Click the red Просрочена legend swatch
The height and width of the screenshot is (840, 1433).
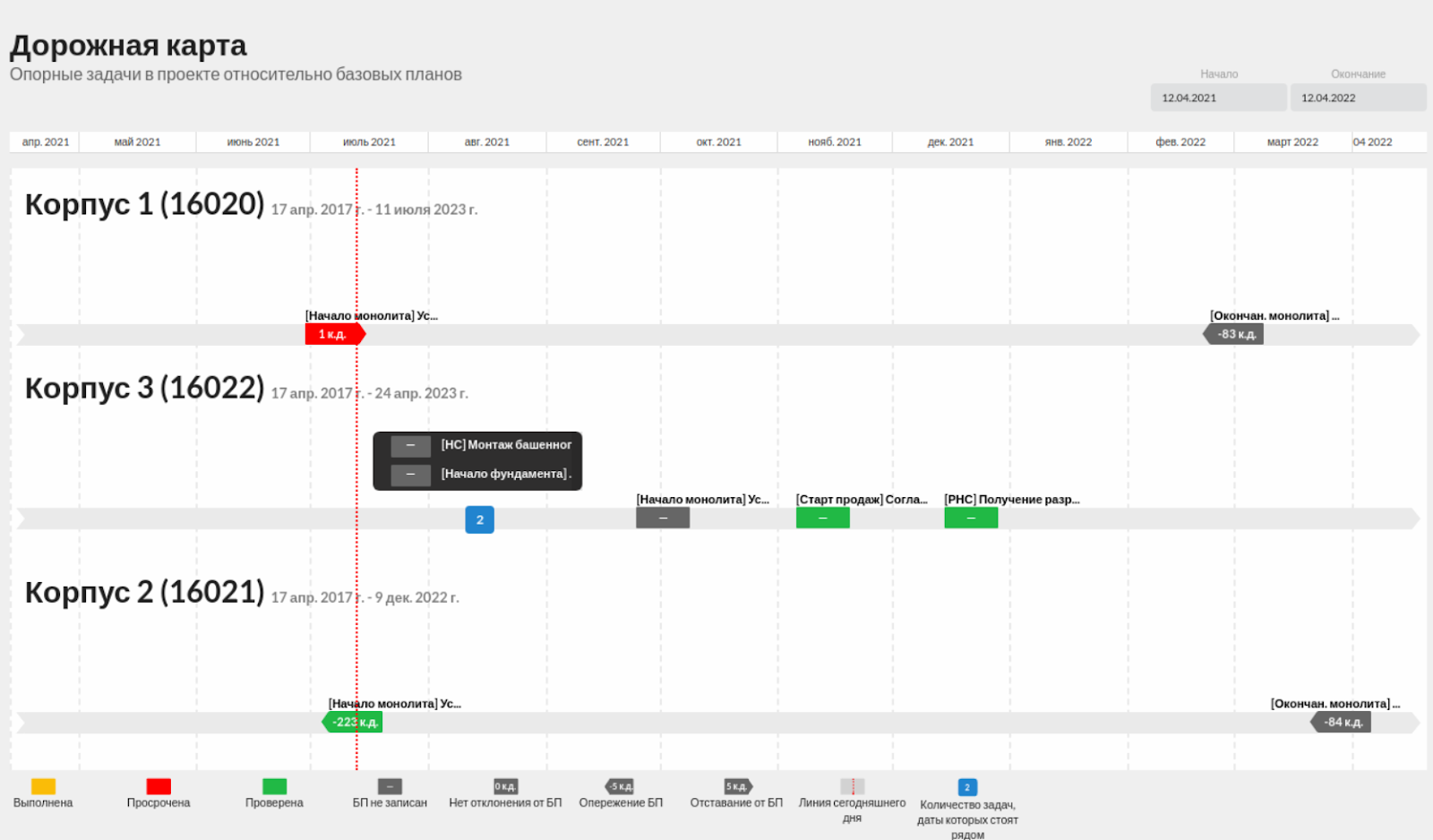159,786
